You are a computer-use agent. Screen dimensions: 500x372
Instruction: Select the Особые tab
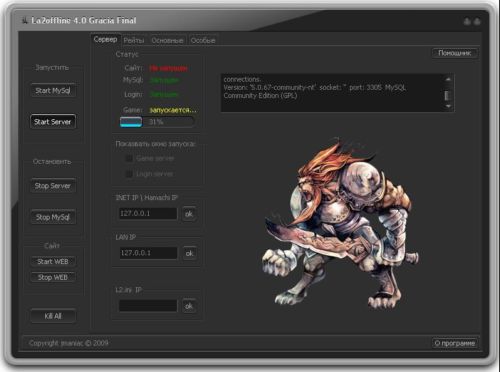[203, 41]
